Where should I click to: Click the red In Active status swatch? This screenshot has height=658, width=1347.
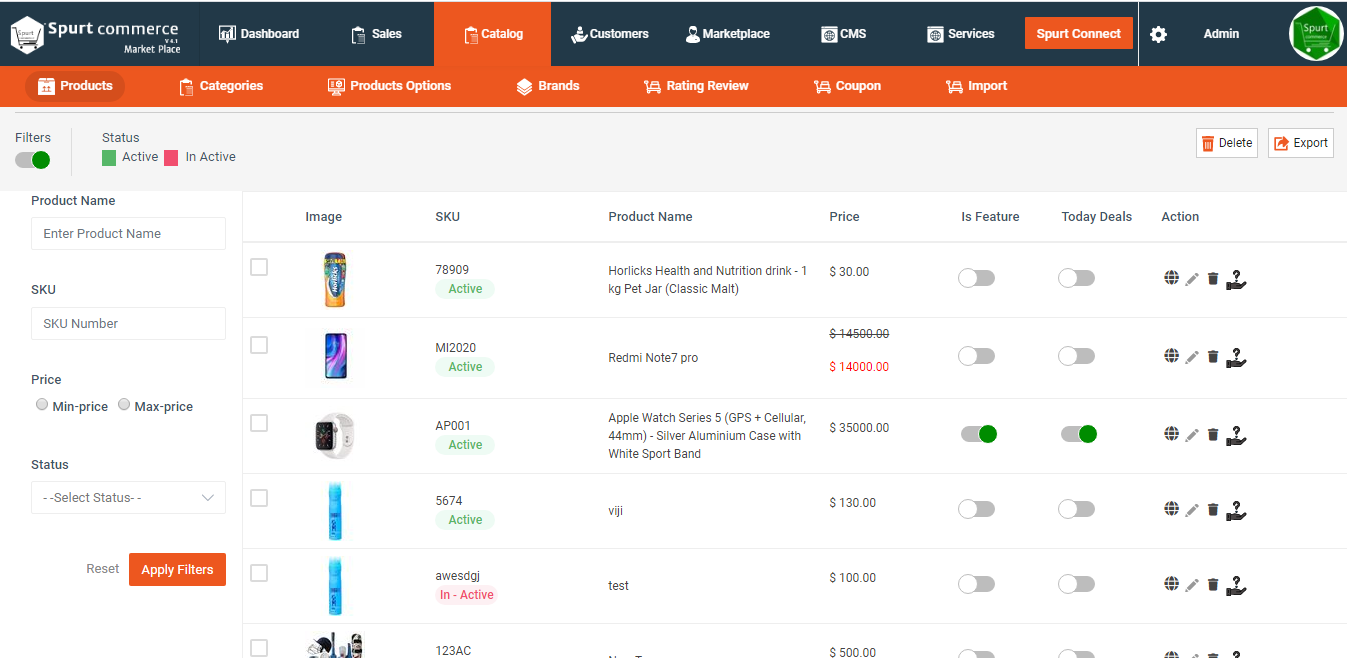pyautogui.click(x=171, y=157)
